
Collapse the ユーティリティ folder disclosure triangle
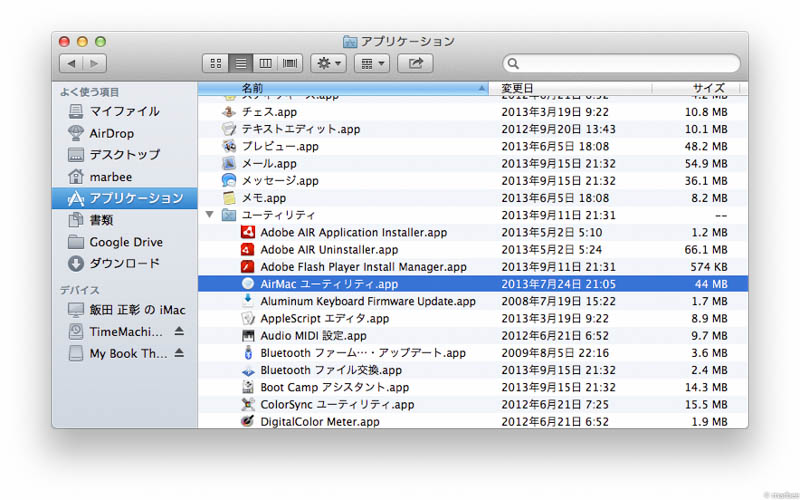coord(210,215)
